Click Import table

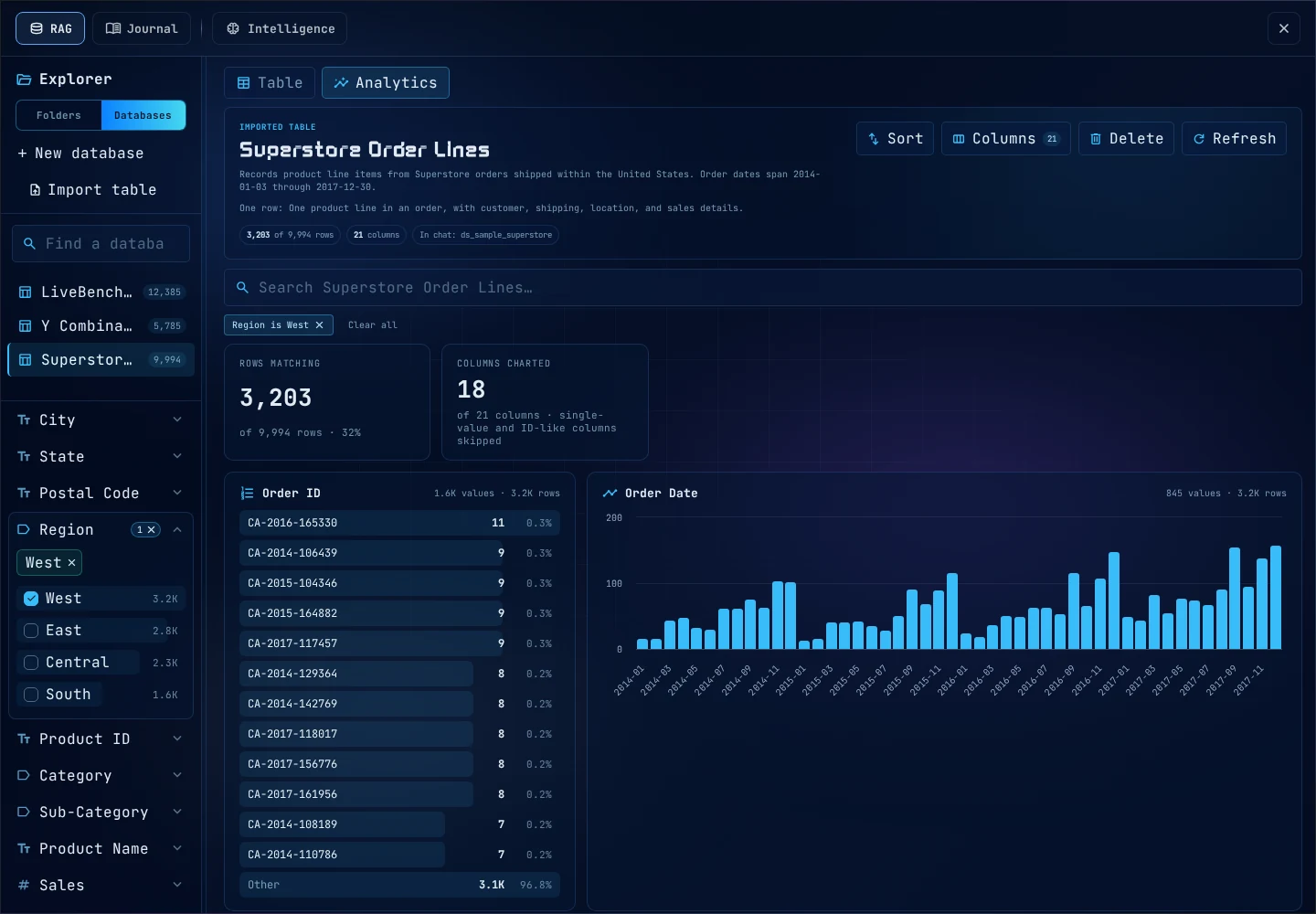point(93,190)
